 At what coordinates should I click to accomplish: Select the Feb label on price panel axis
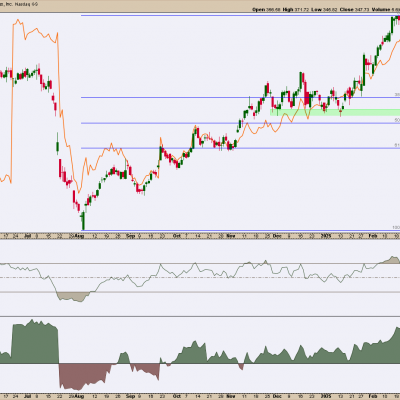click(373, 236)
